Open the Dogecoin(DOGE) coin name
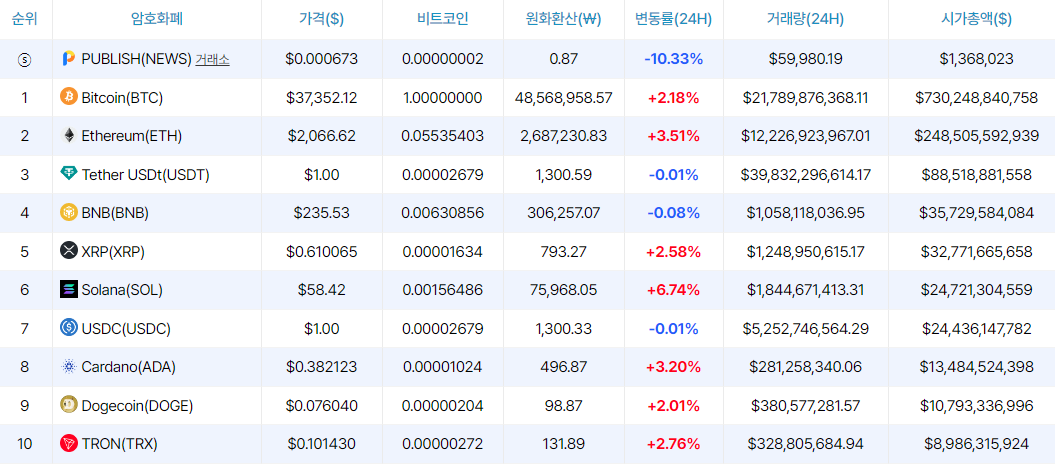 click(x=137, y=405)
